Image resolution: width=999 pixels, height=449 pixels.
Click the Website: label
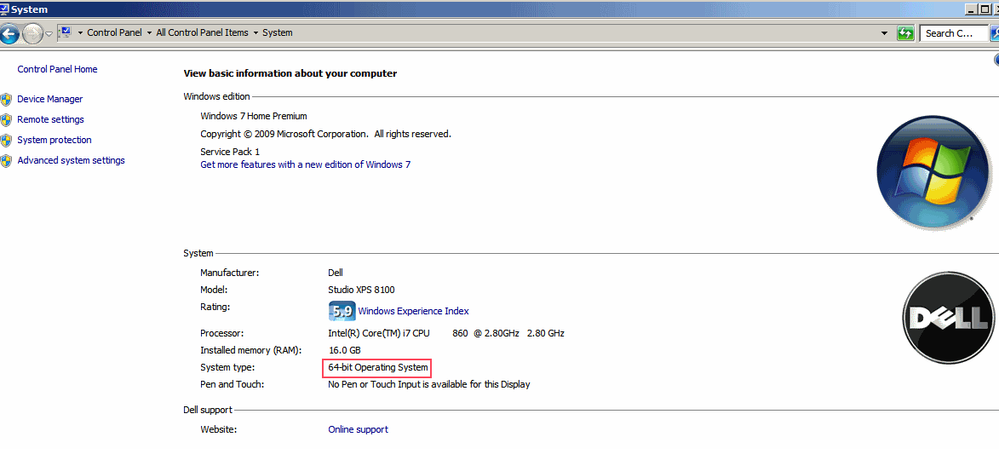[219, 430]
